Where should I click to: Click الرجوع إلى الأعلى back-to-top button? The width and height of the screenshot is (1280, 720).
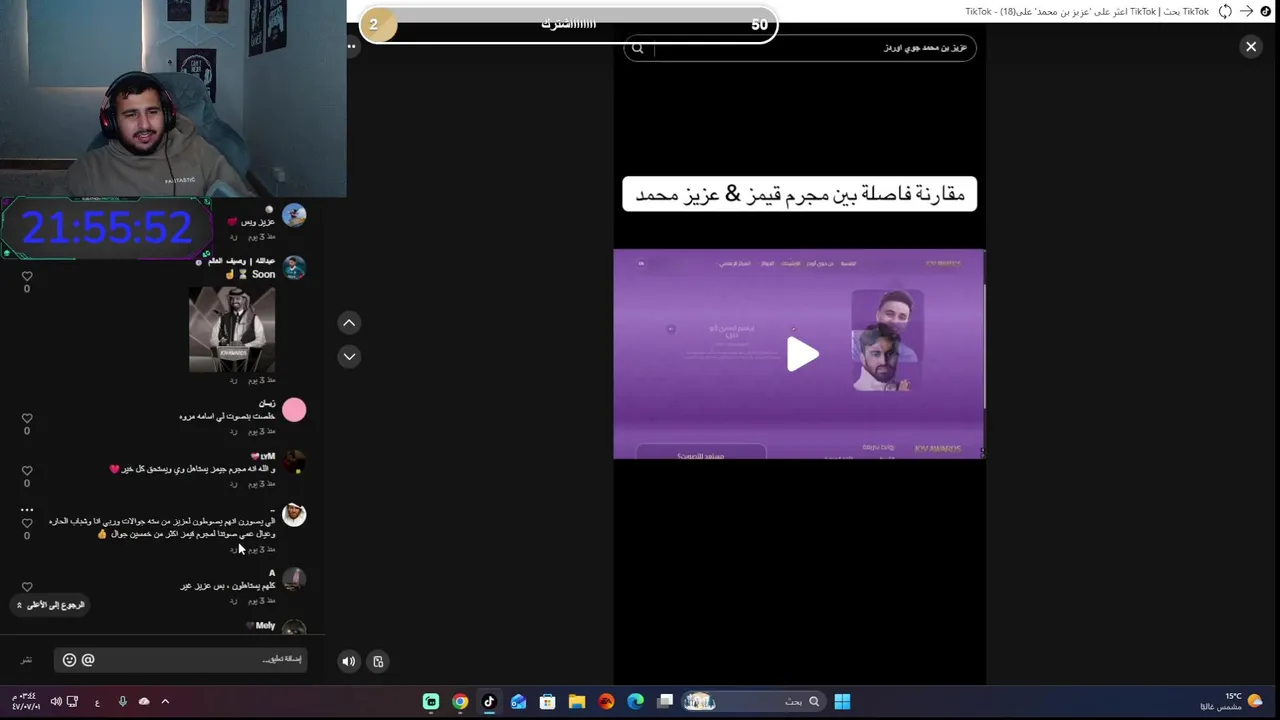[51, 605]
